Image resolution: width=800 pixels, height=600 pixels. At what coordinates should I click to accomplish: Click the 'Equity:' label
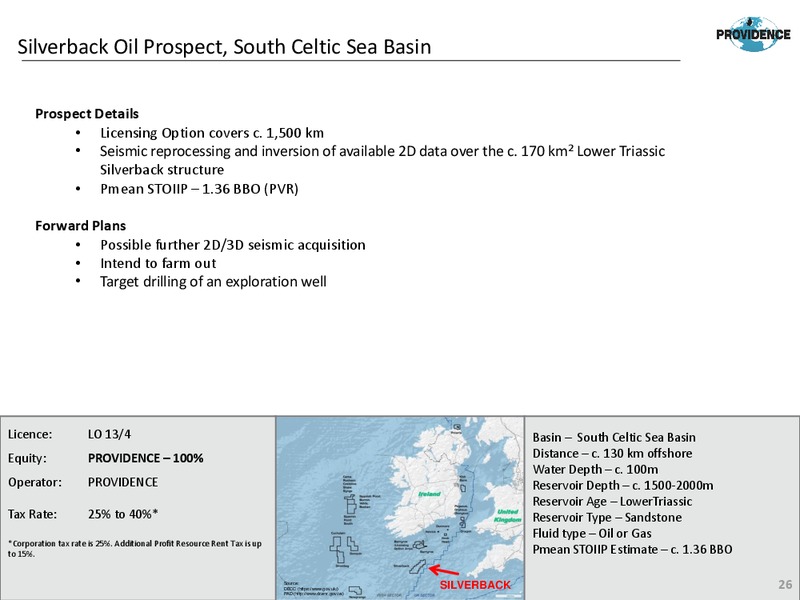27,458
